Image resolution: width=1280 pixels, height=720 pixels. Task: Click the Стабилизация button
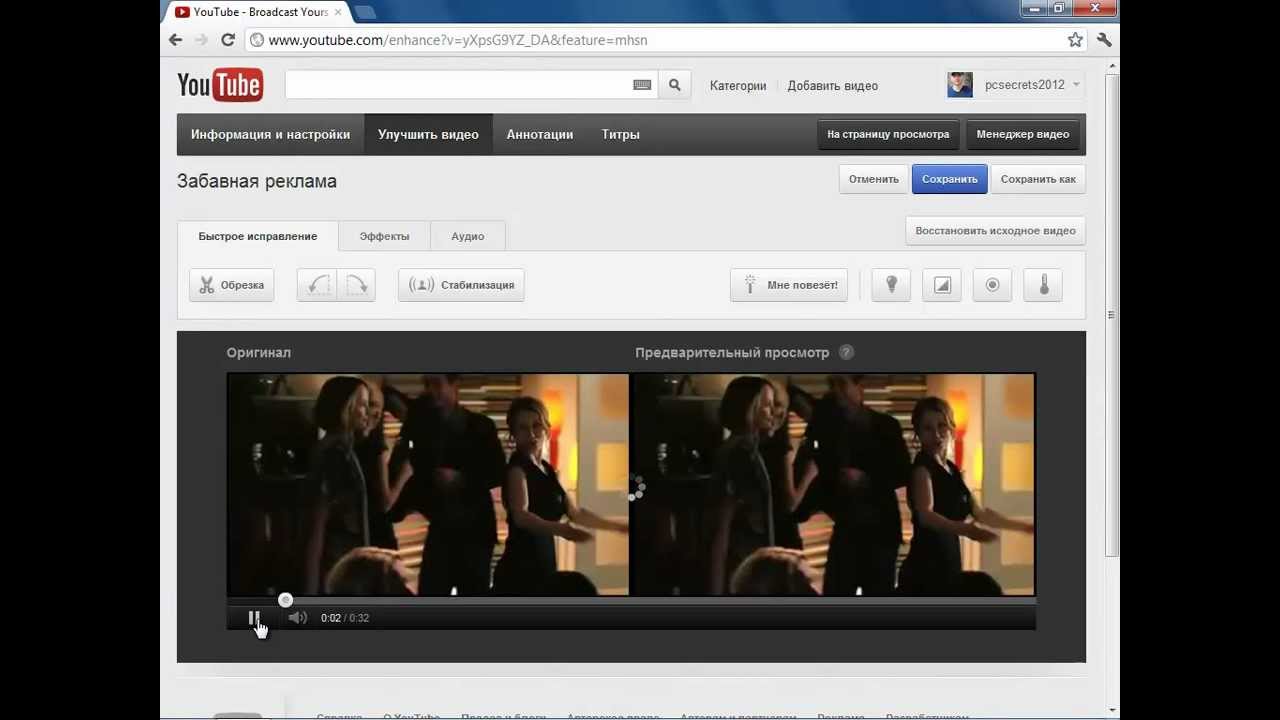[461, 285]
